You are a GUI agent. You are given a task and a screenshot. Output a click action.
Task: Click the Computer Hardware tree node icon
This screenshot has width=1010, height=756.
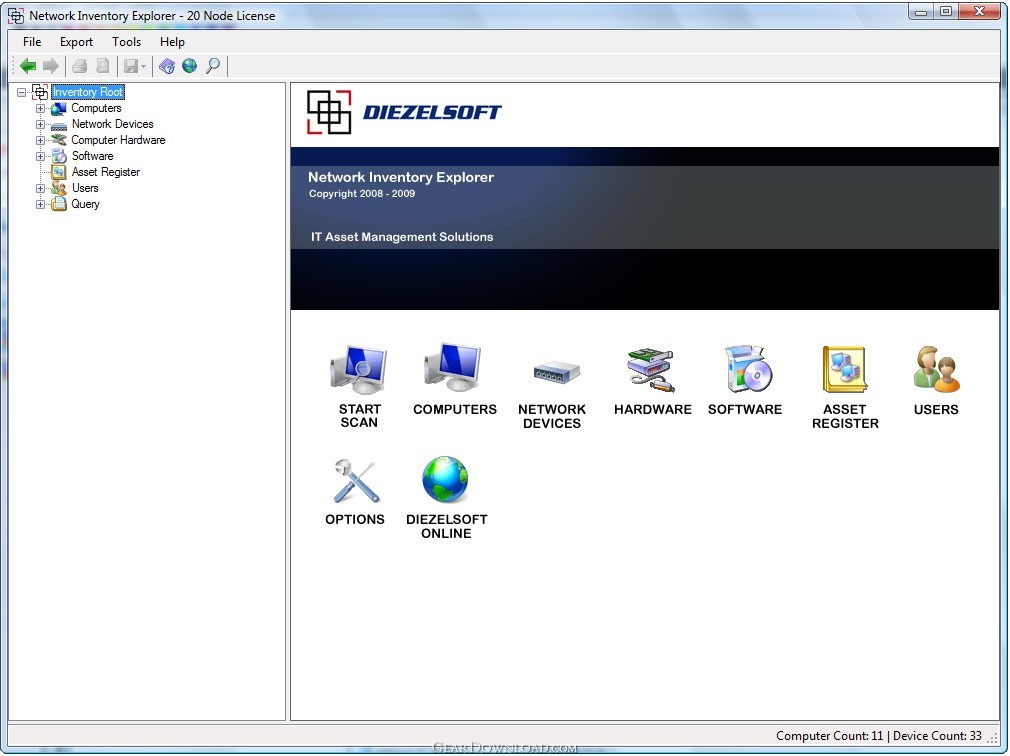tap(59, 140)
